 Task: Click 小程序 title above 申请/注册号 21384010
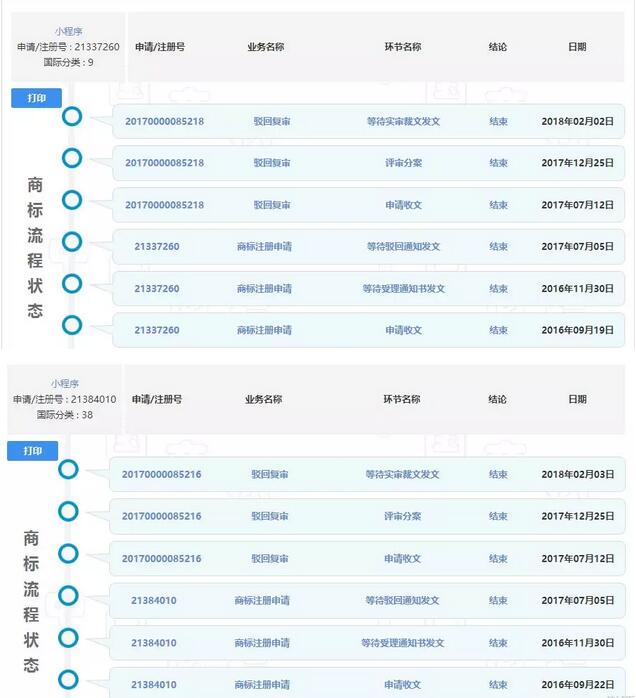65,384
